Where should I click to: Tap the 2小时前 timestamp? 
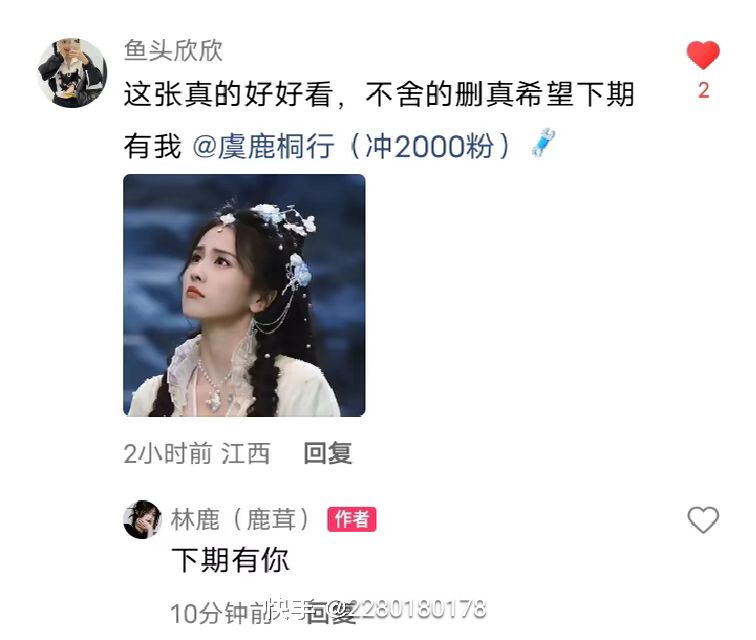click(168, 454)
